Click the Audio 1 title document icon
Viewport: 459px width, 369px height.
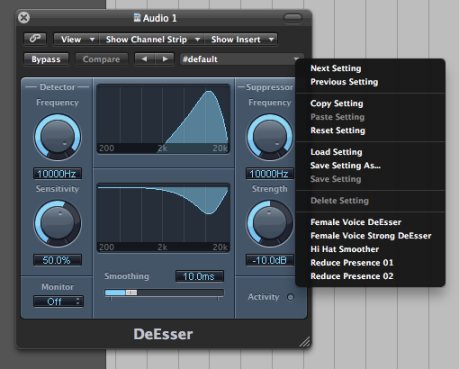(137, 17)
